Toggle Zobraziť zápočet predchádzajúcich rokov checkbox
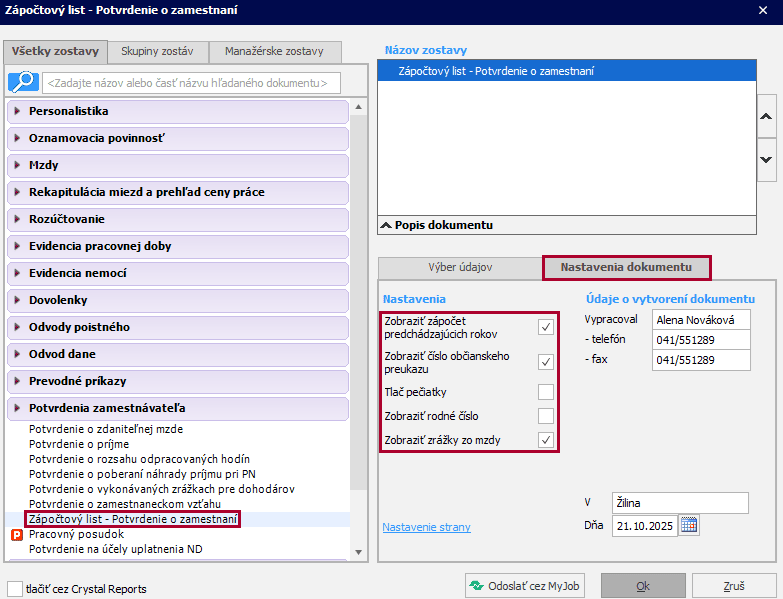The height and width of the screenshot is (599, 783). click(545, 326)
